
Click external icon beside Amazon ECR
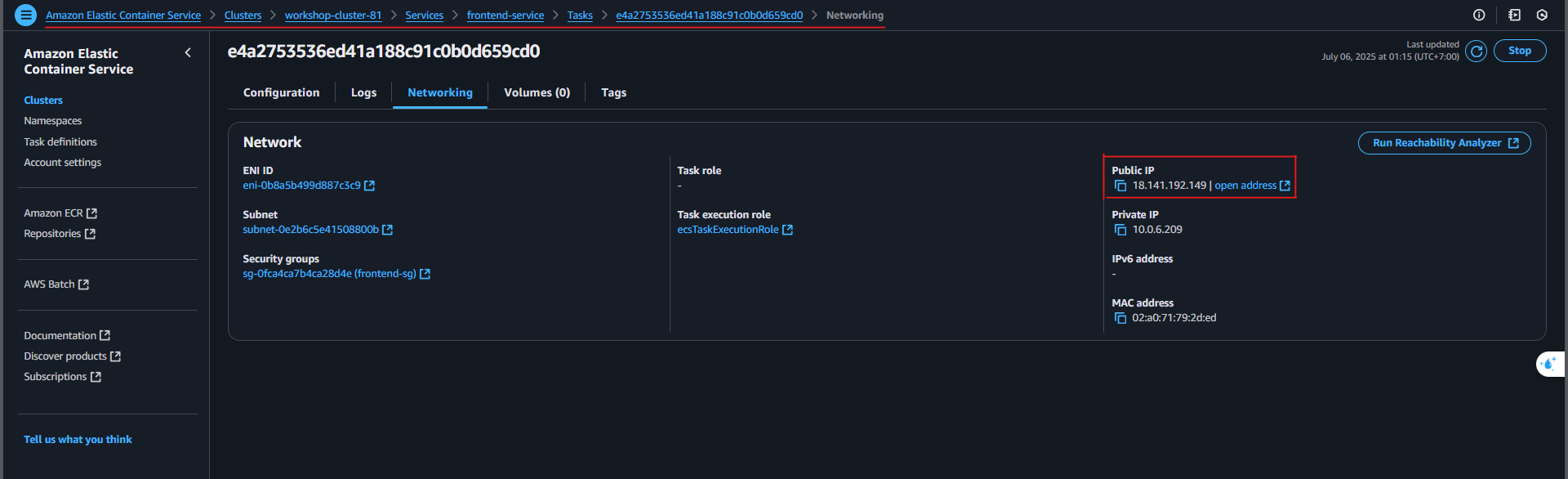(x=91, y=213)
